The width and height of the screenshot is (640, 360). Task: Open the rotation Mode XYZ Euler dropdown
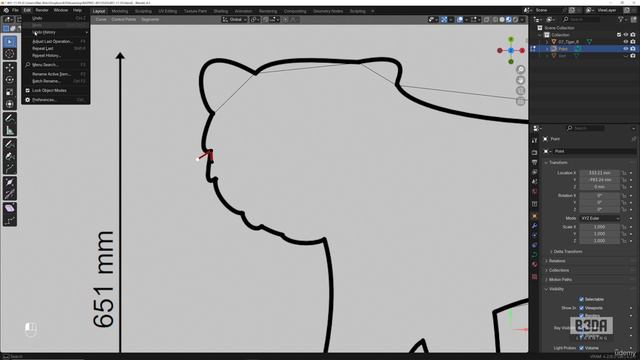click(x=599, y=218)
